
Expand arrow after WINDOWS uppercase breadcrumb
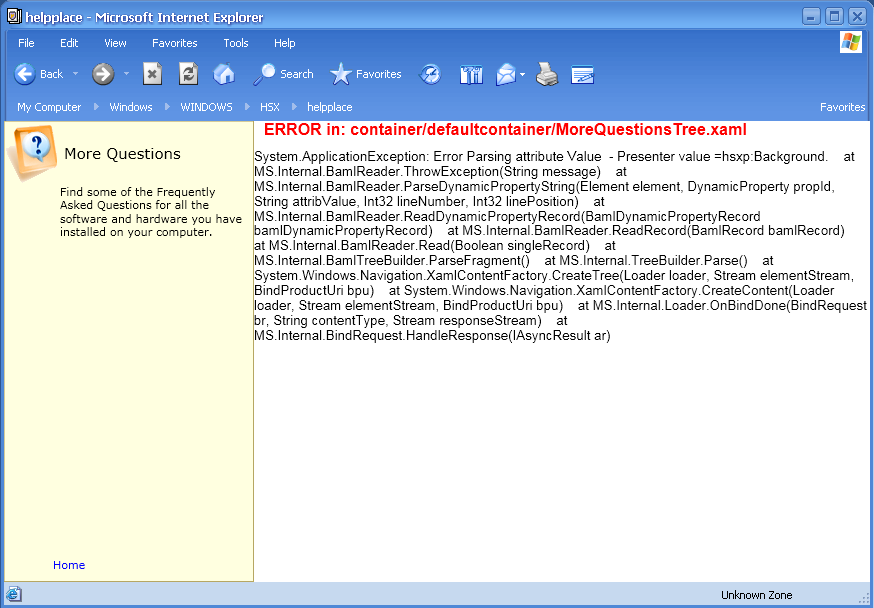[247, 106]
